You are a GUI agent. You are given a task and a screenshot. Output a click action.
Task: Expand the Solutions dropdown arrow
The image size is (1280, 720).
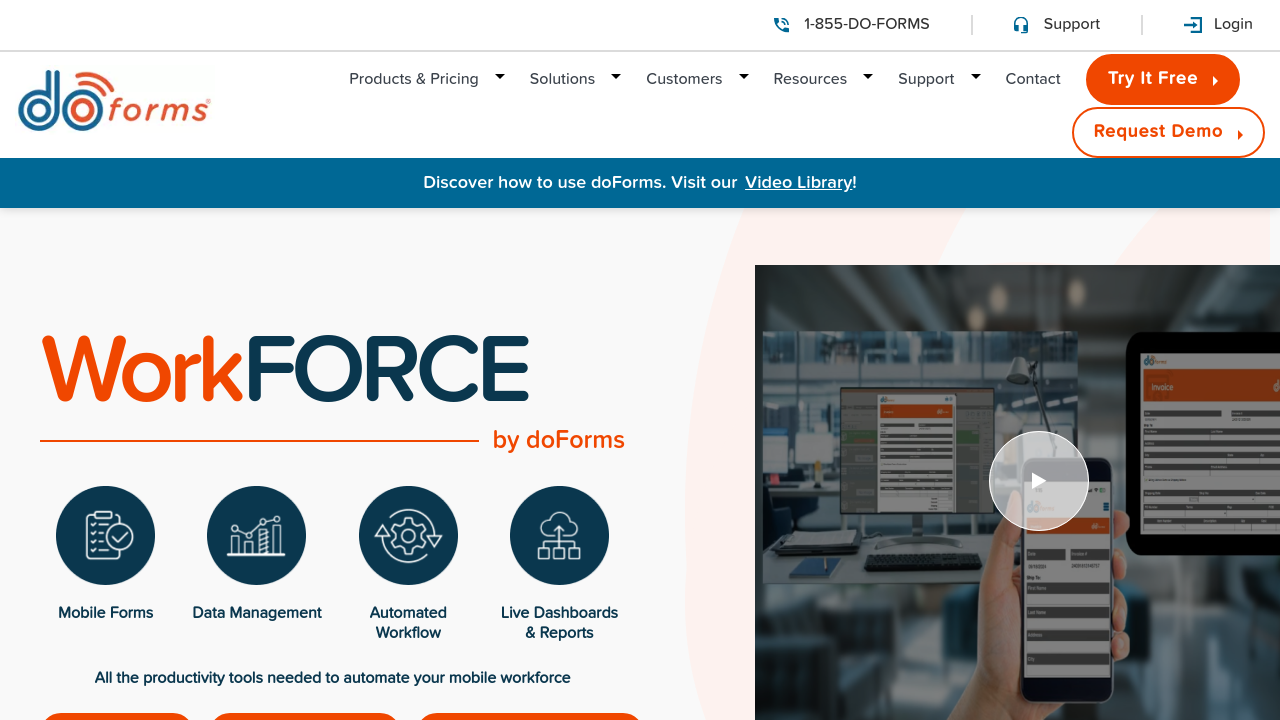(616, 77)
